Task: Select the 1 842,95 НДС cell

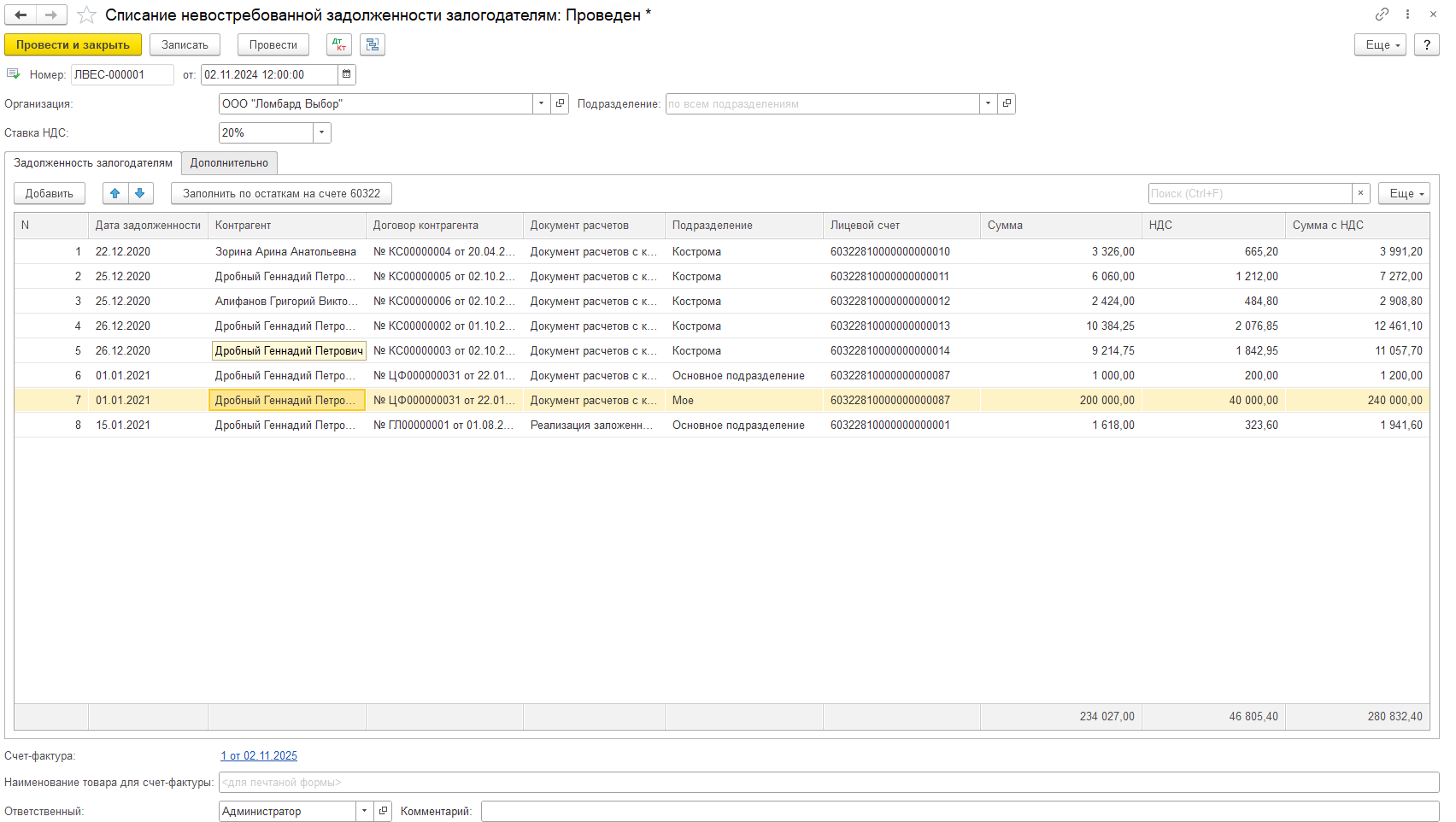Action: pyautogui.click(x=1213, y=350)
